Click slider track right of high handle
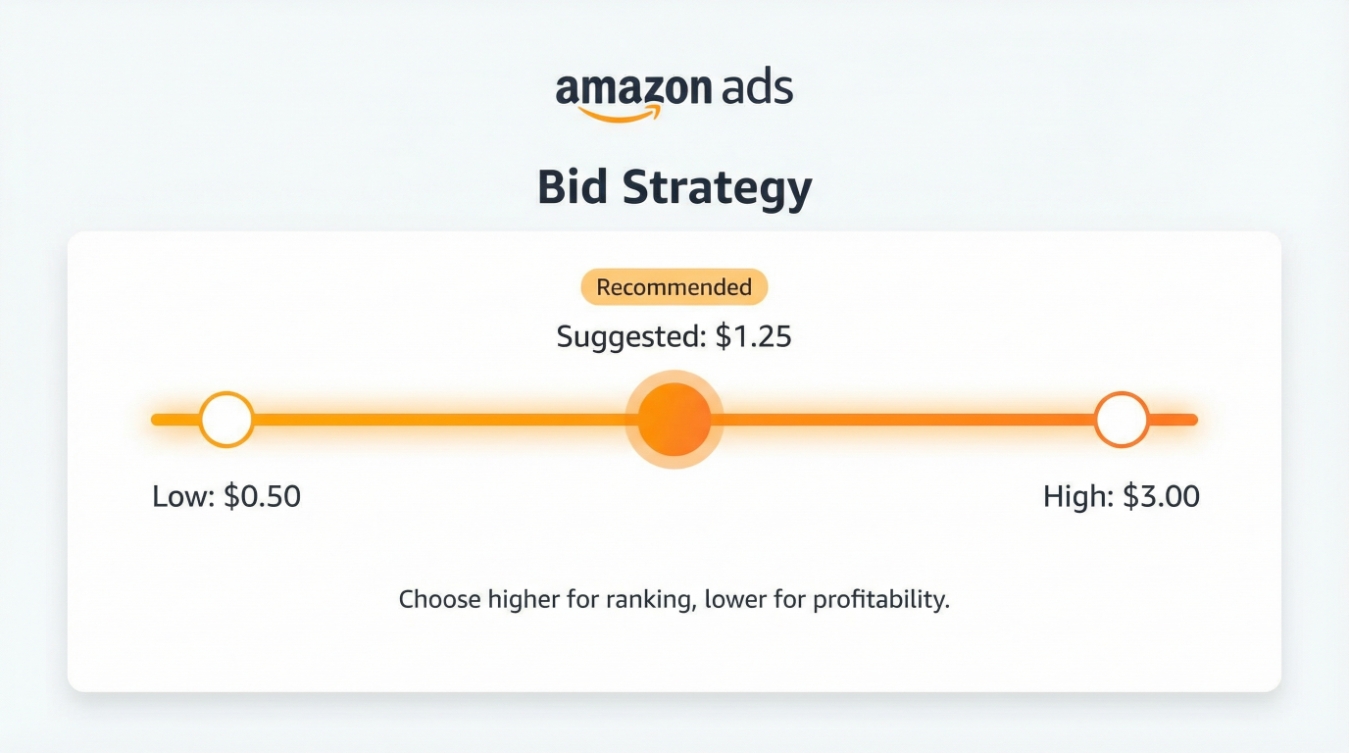1349x753 pixels. click(1172, 419)
